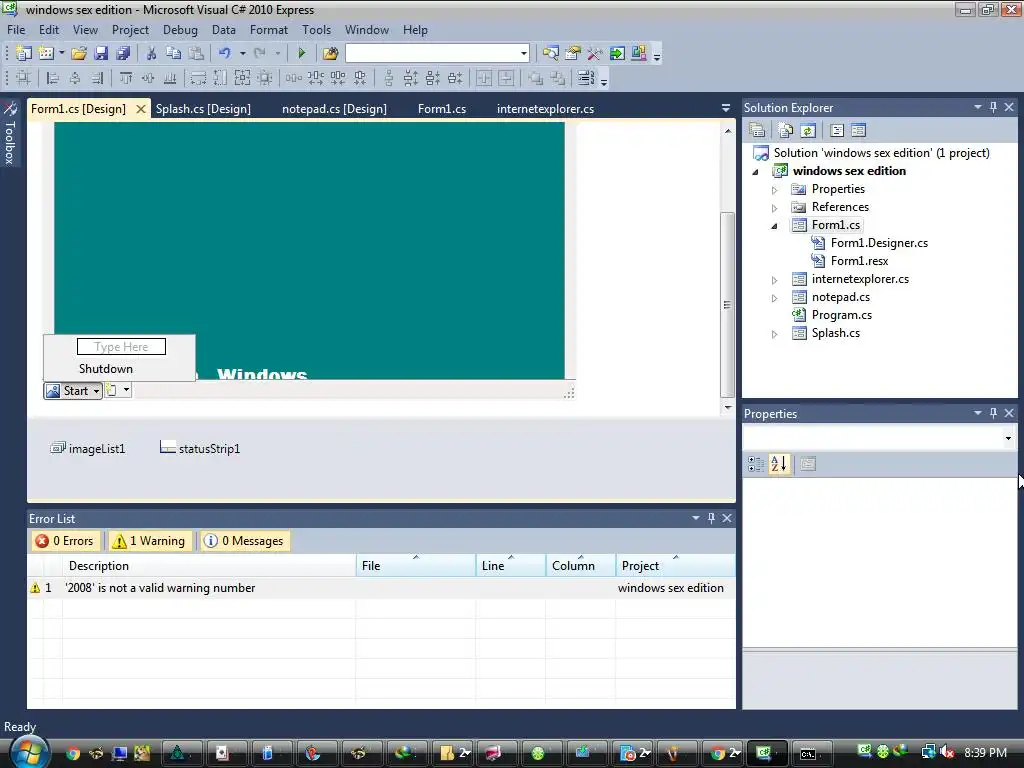The image size is (1024, 768).
Task: Pin the Error List panel
Action: click(711, 518)
